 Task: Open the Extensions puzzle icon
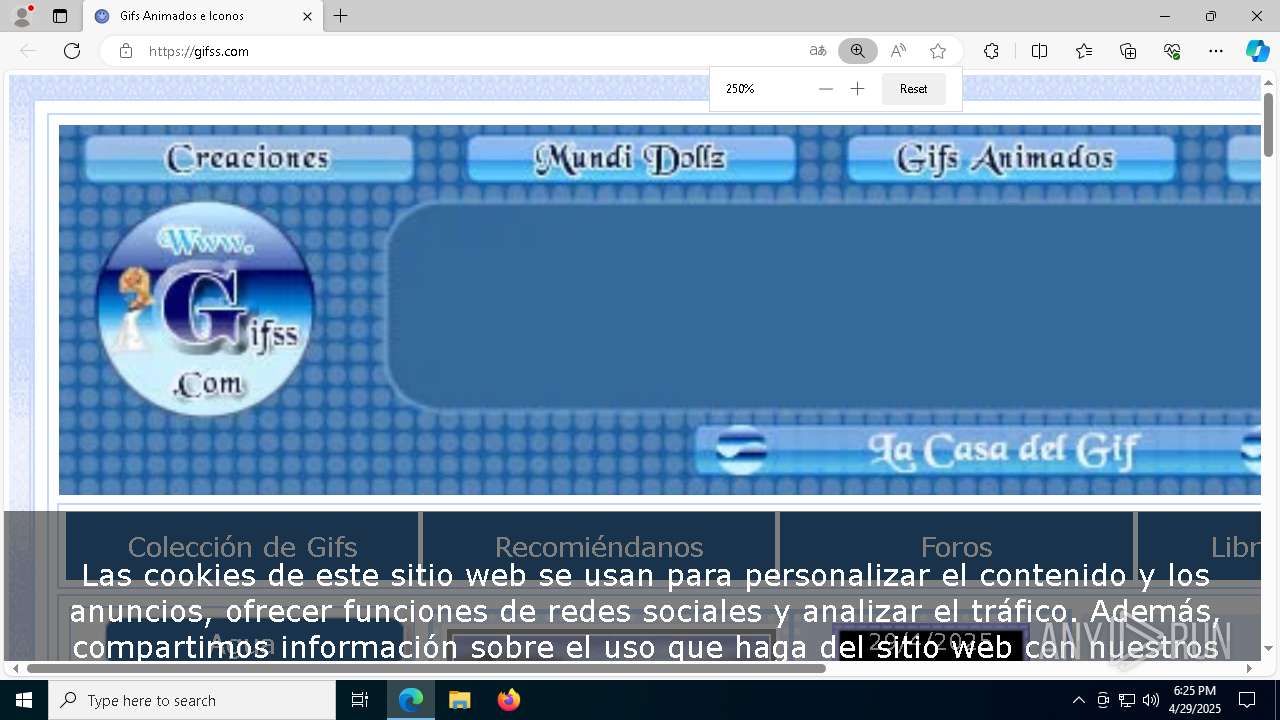991,51
